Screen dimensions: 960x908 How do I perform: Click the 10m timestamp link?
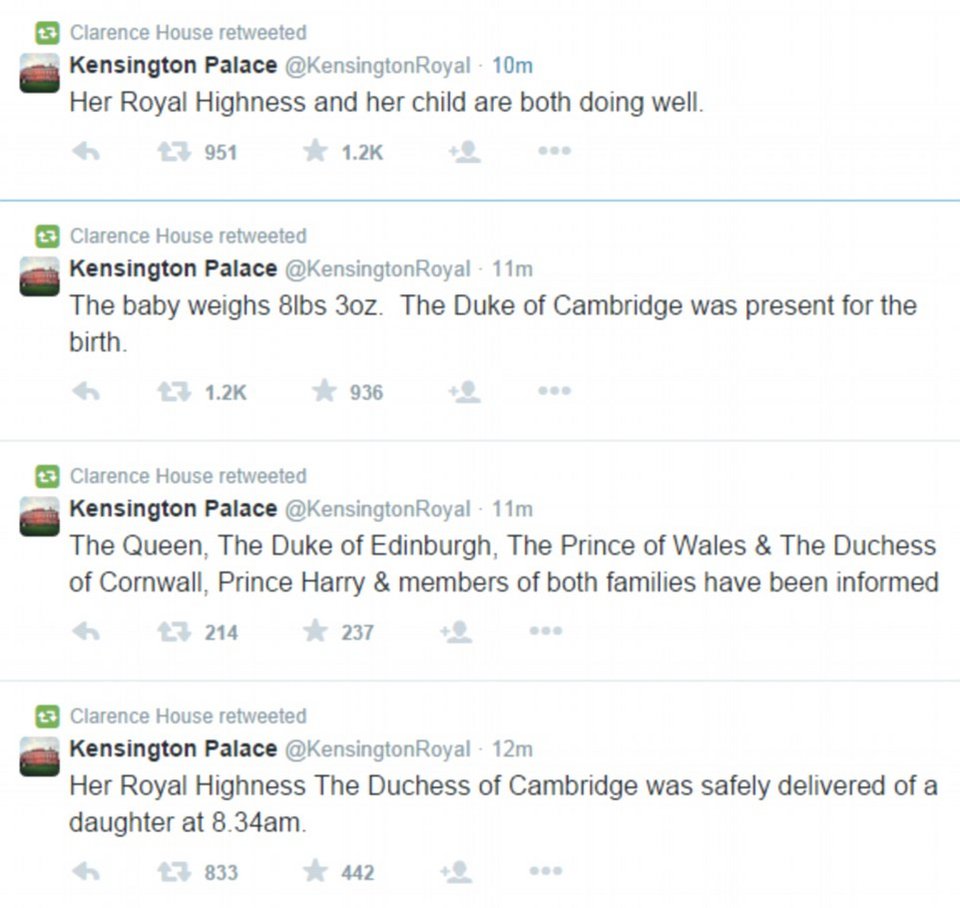(x=512, y=66)
